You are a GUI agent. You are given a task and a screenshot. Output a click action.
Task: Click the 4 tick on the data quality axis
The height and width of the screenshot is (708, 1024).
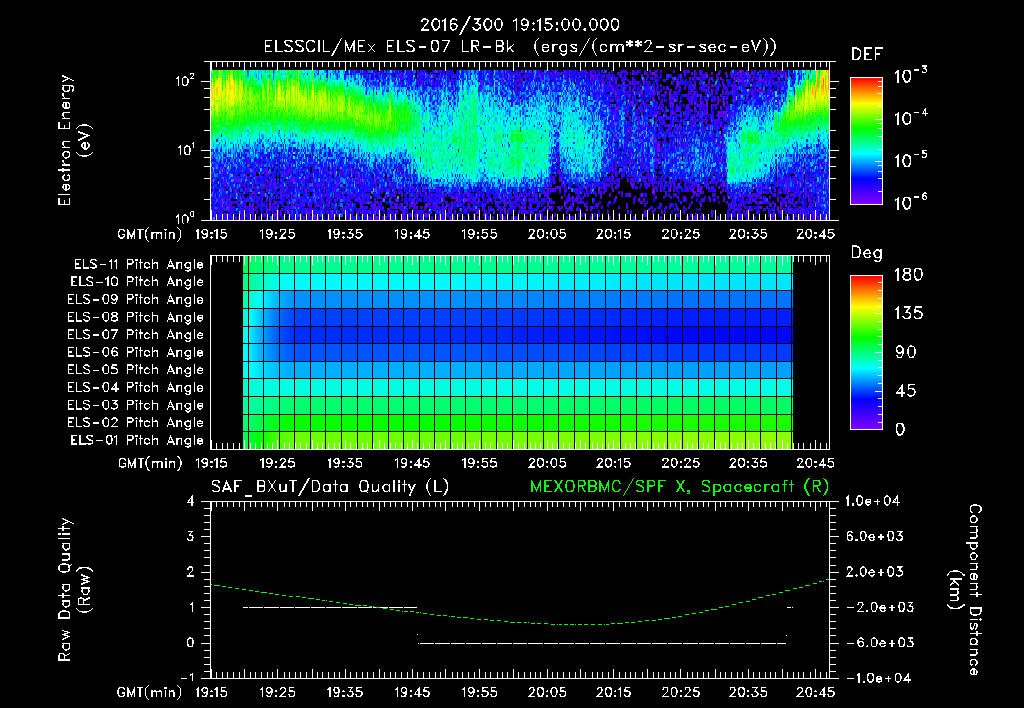(x=191, y=501)
